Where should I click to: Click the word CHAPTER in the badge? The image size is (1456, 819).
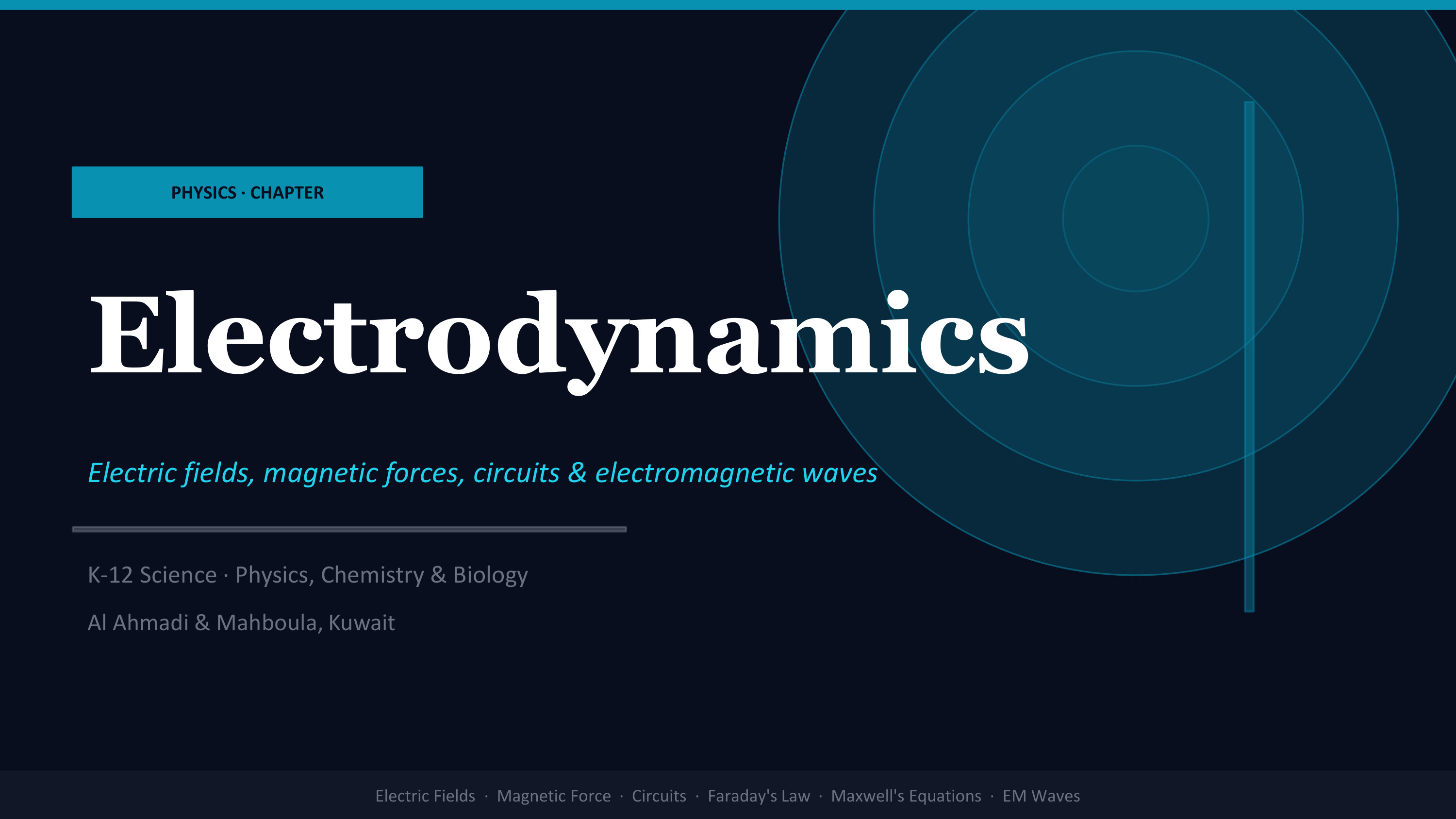[x=286, y=193]
